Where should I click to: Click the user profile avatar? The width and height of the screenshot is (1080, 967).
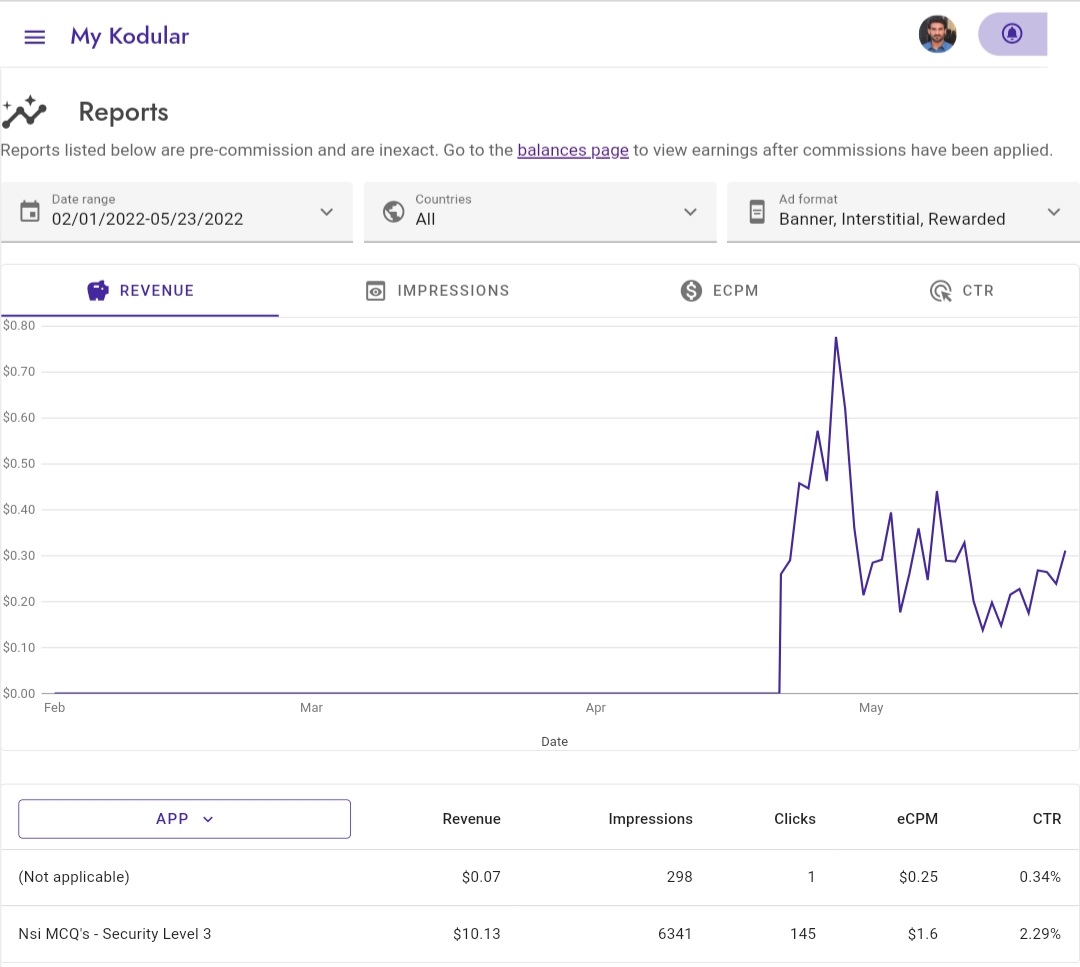[x=937, y=35]
